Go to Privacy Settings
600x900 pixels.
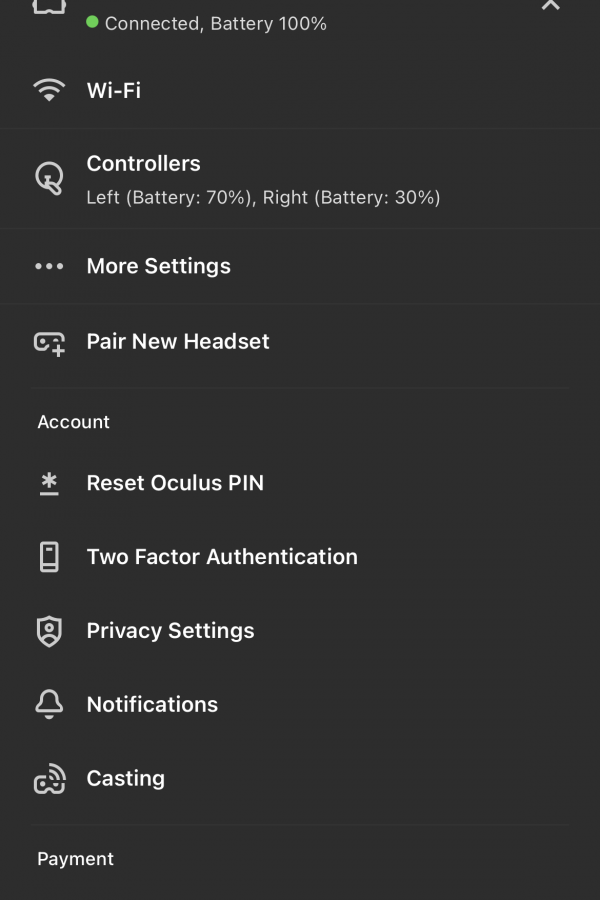300,631
